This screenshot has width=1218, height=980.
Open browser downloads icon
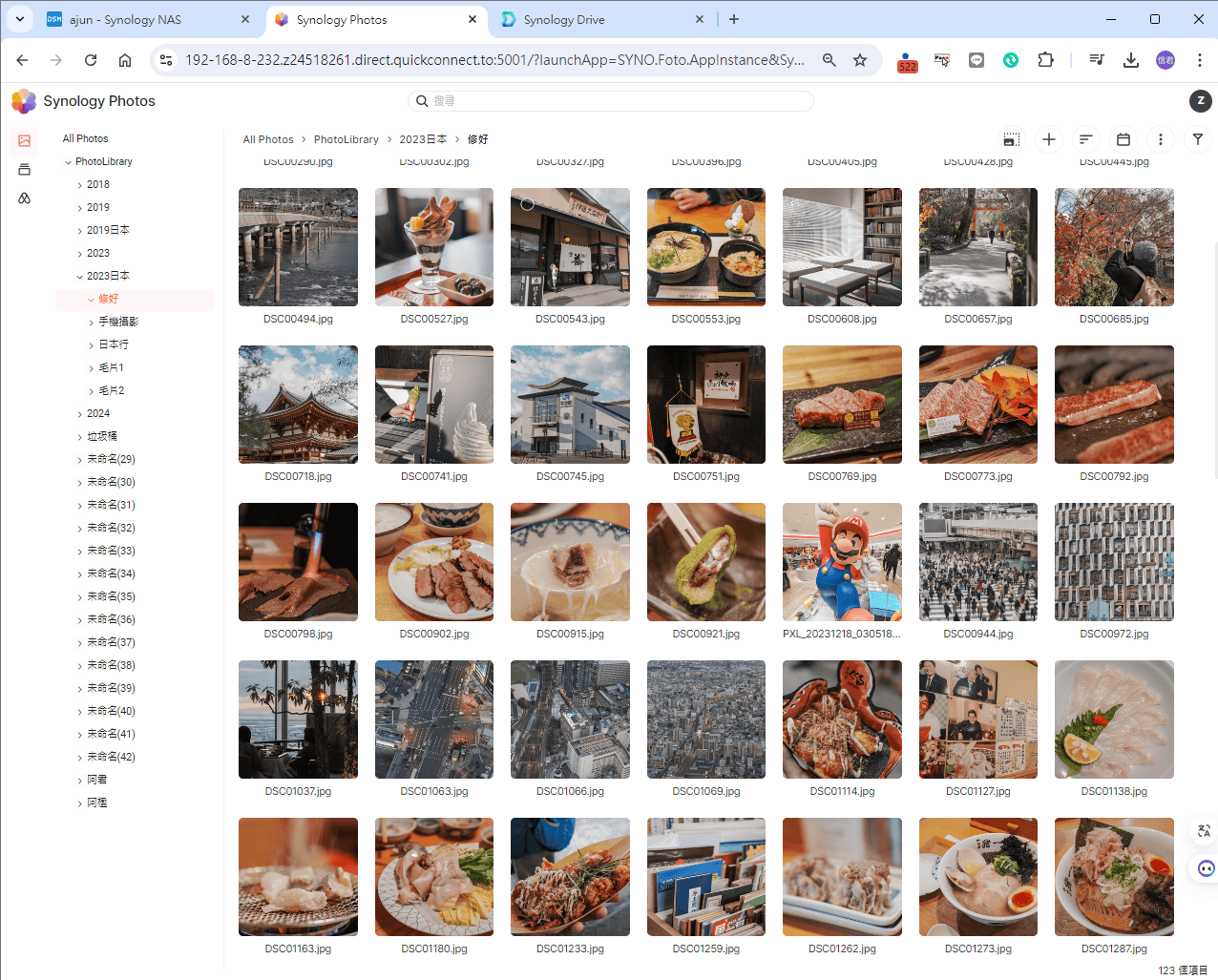(1131, 60)
